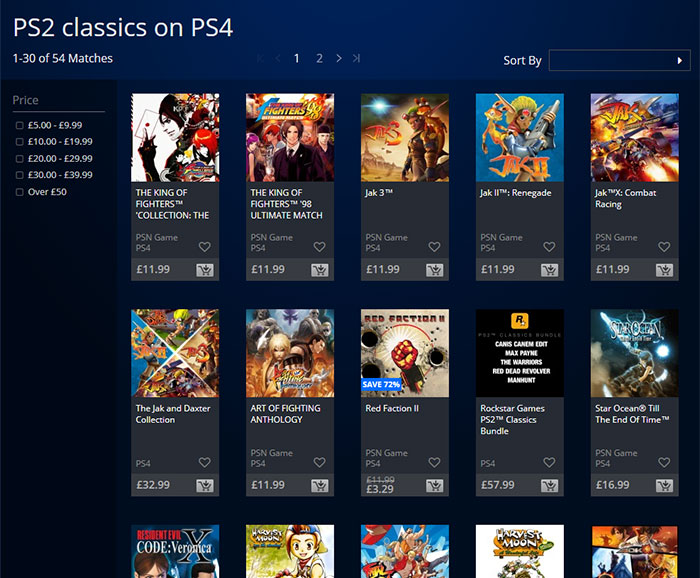Jump to last page arrow
This screenshot has height=578, width=700.
[356, 58]
